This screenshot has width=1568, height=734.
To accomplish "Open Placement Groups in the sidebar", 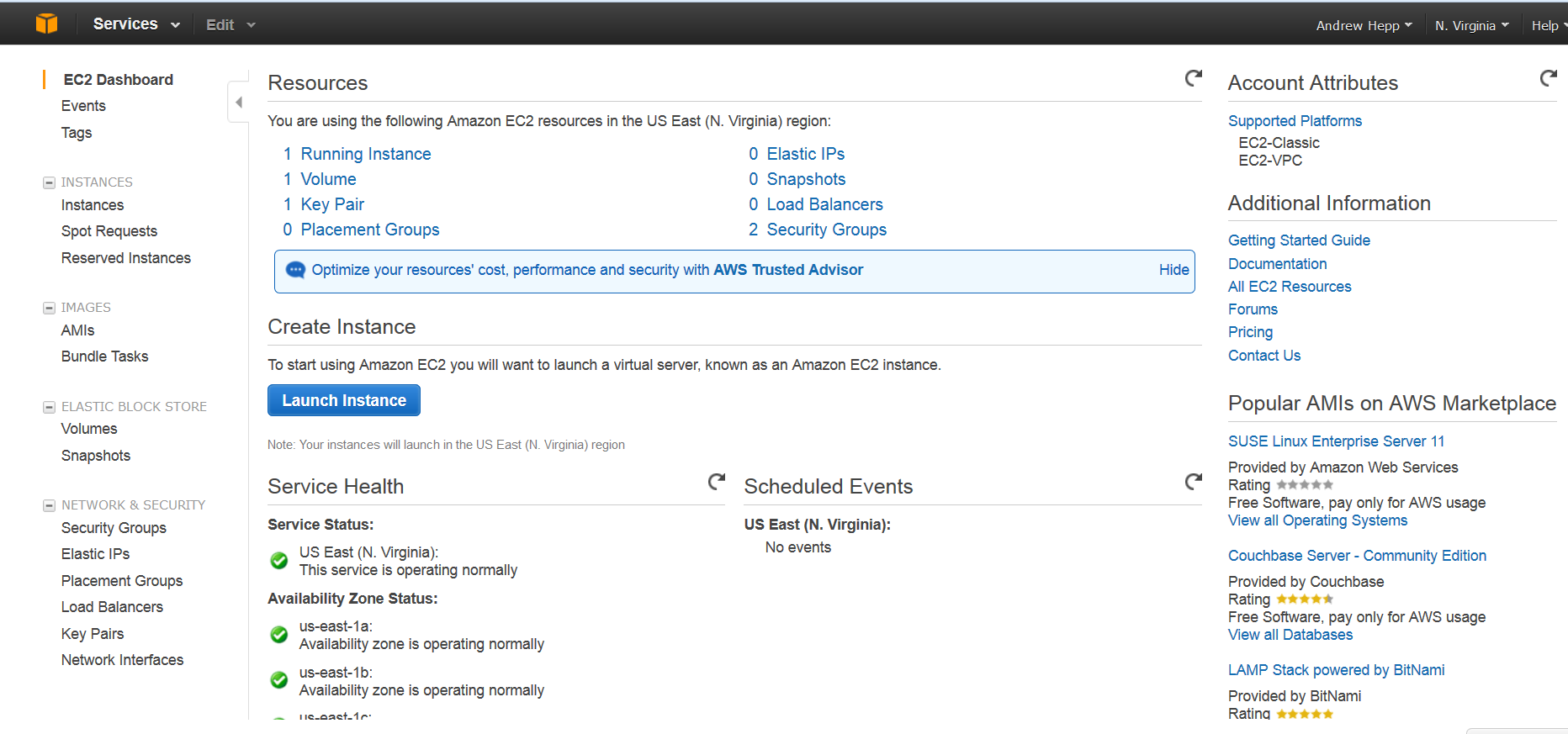I will [122, 581].
